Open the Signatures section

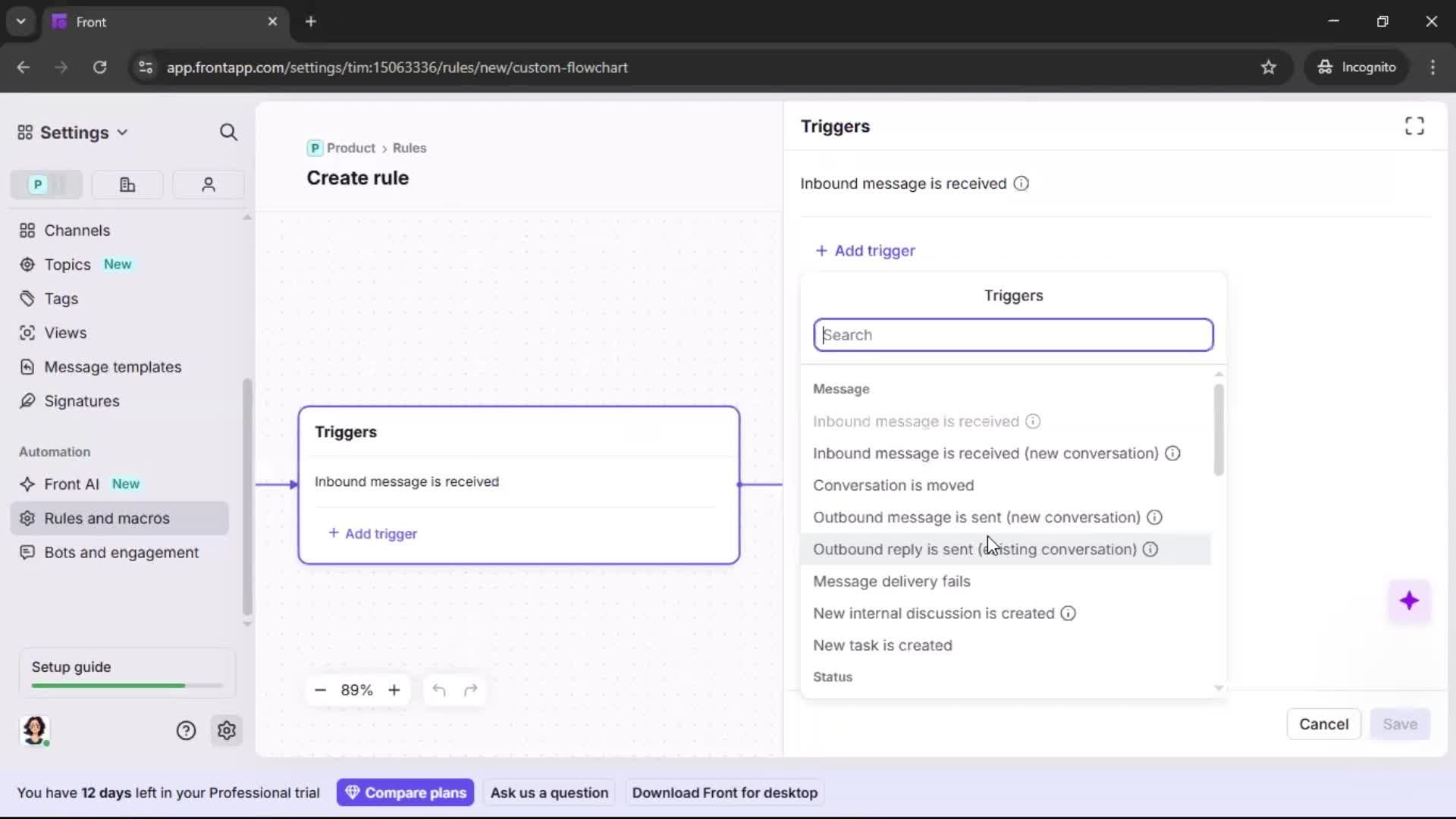(x=80, y=401)
